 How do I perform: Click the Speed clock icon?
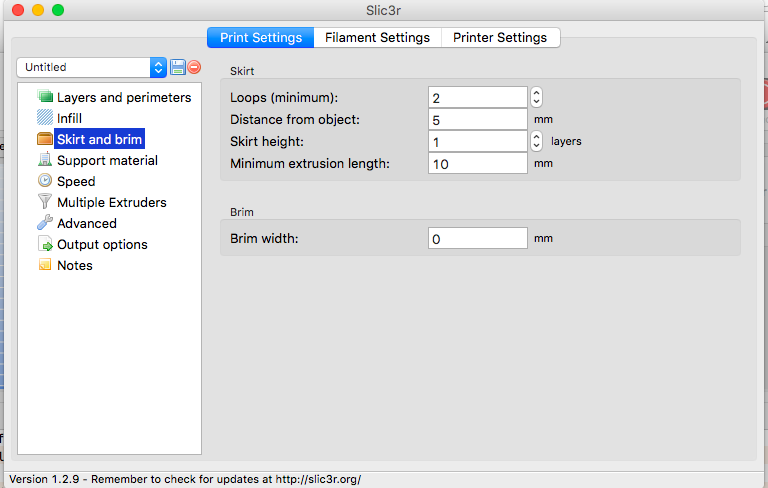pos(45,181)
